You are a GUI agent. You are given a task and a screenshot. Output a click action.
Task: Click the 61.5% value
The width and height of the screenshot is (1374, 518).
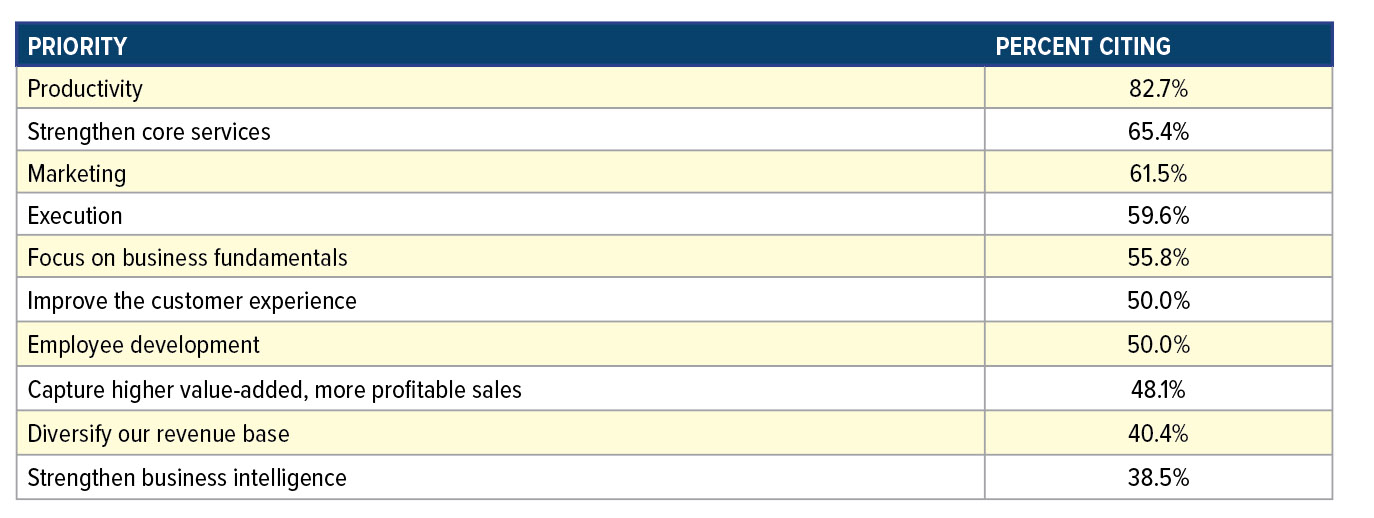1158,173
